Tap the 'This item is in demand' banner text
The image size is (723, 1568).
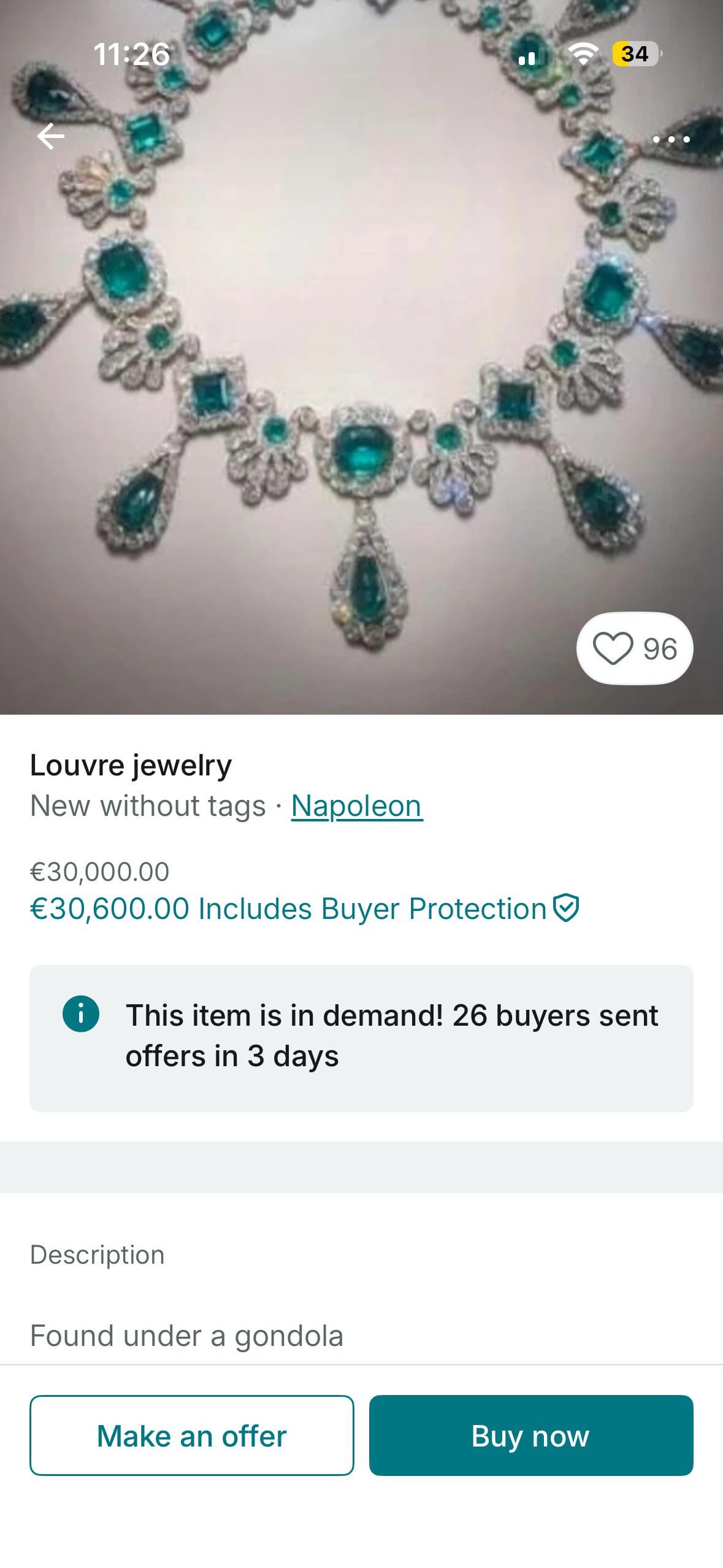pyautogui.click(x=391, y=1036)
